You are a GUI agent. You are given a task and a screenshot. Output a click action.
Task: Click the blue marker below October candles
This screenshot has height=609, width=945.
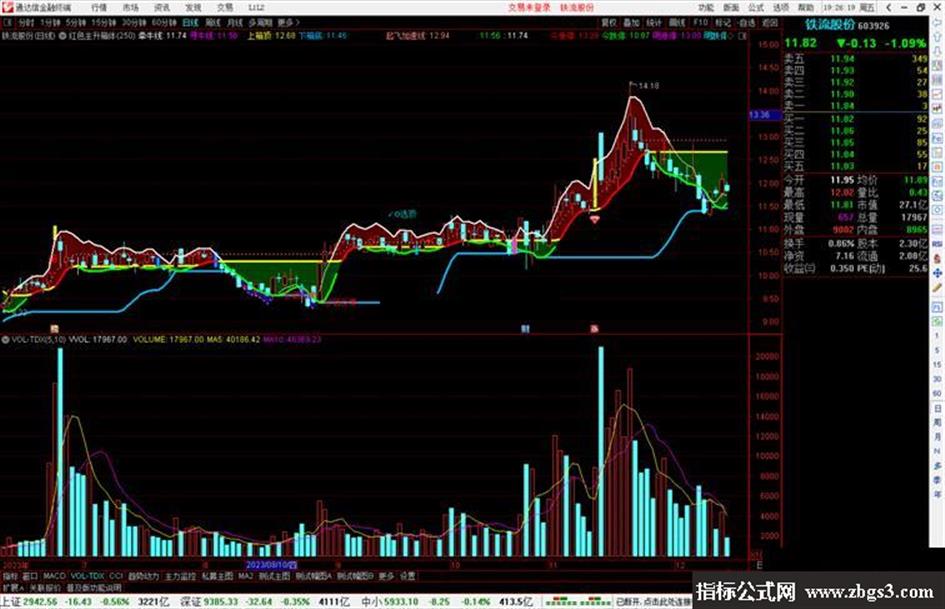click(x=525, y=329)
